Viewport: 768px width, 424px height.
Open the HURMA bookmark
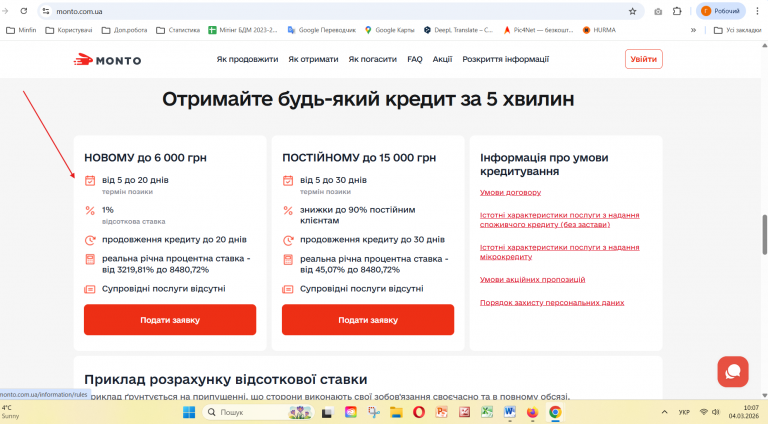(599, 30)
